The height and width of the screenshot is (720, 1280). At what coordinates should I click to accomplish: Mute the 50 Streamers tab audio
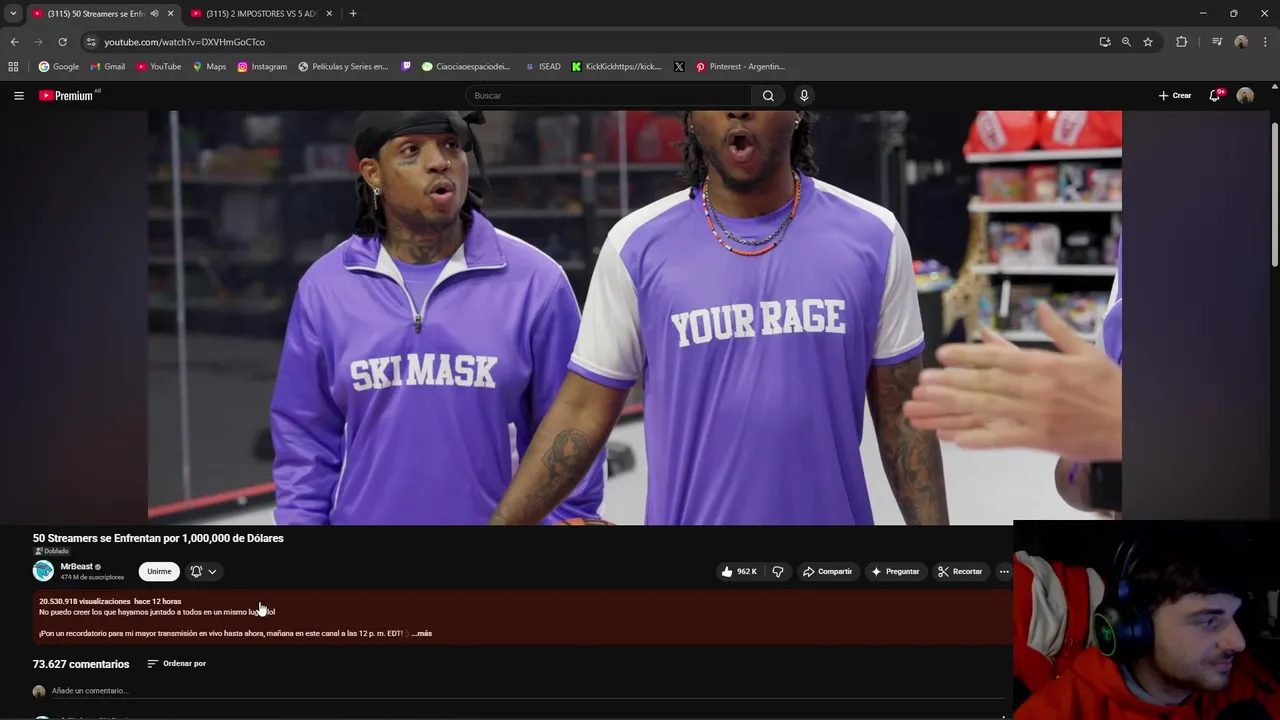[154, 14]
